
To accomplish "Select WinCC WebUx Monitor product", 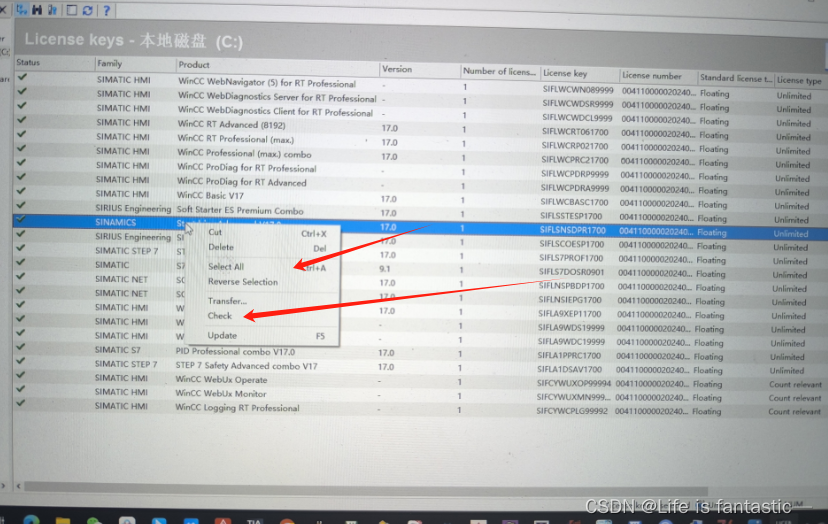I will point(221,394).
